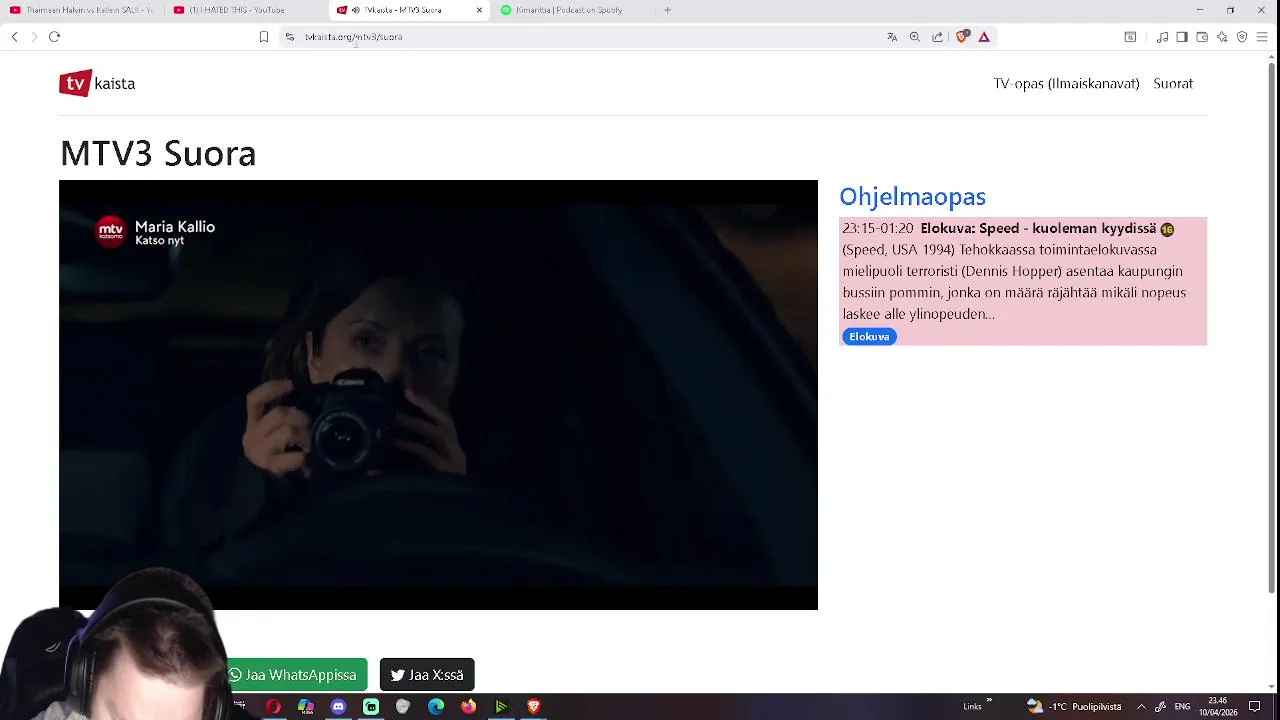Click the tvkaista logo
The image size is (1280, 720).
tap(97, 83)
